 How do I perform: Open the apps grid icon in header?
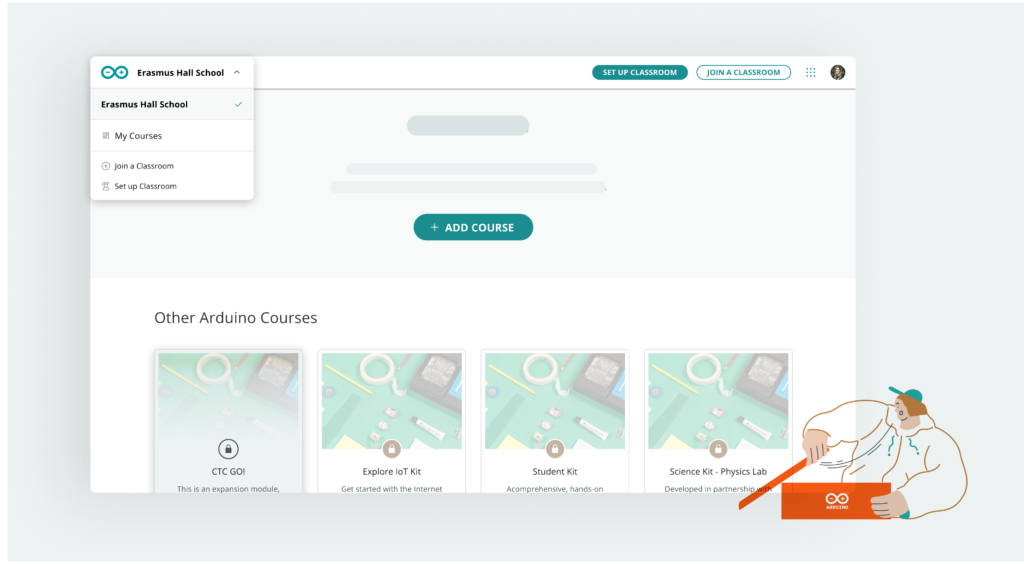tap(810, 72)
